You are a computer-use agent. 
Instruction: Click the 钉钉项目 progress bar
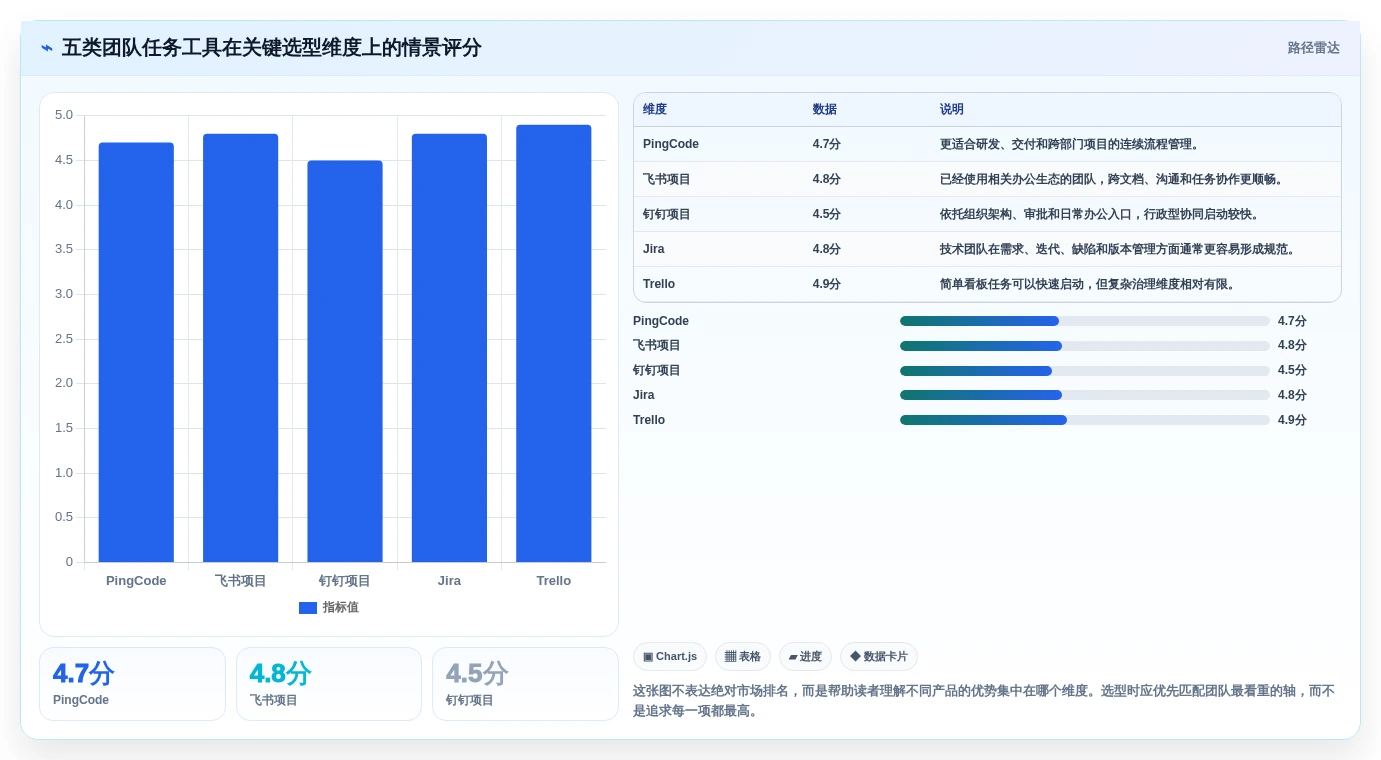coord(1085,371)
